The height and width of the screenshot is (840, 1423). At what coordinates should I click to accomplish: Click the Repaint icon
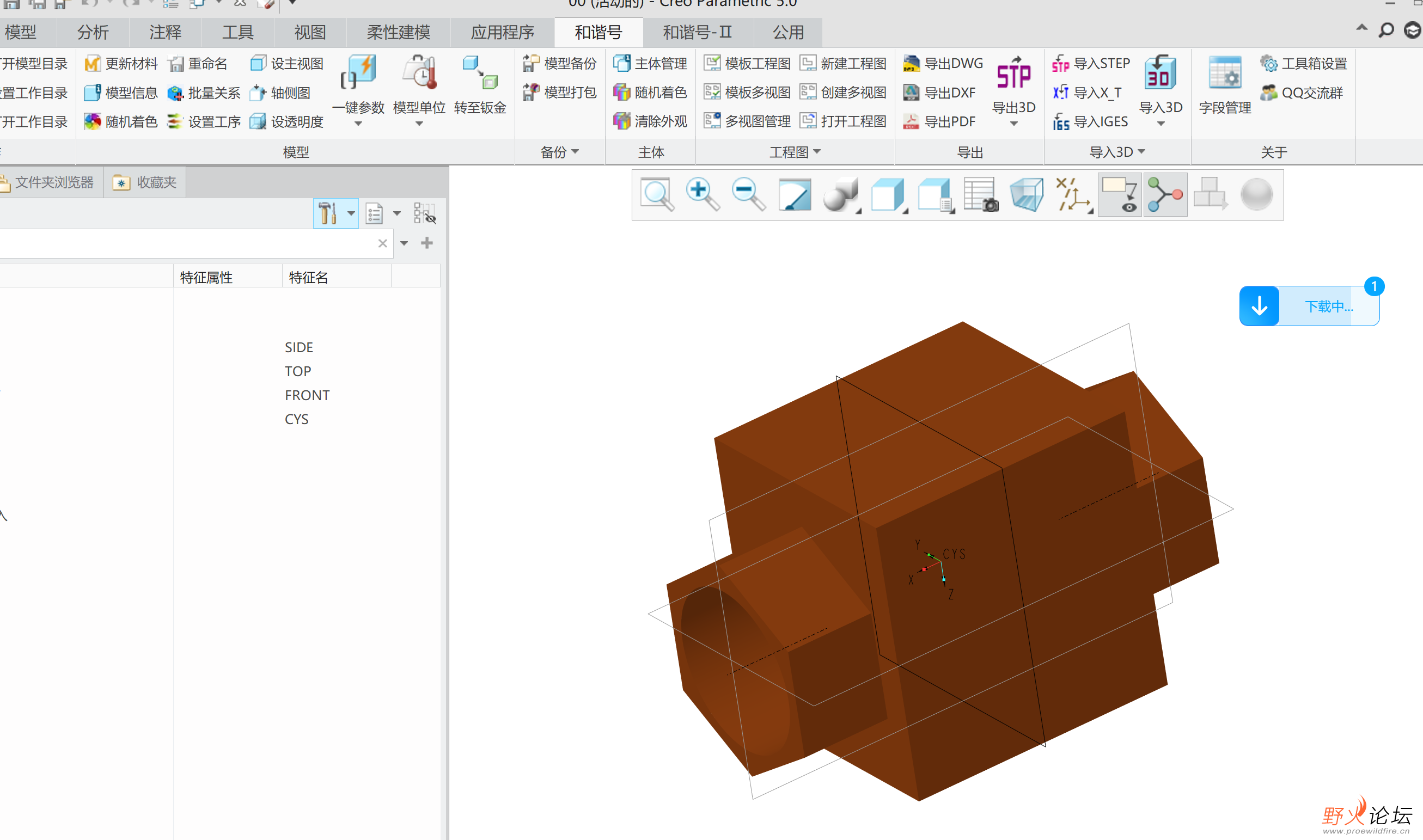click(x=795, y=195)
